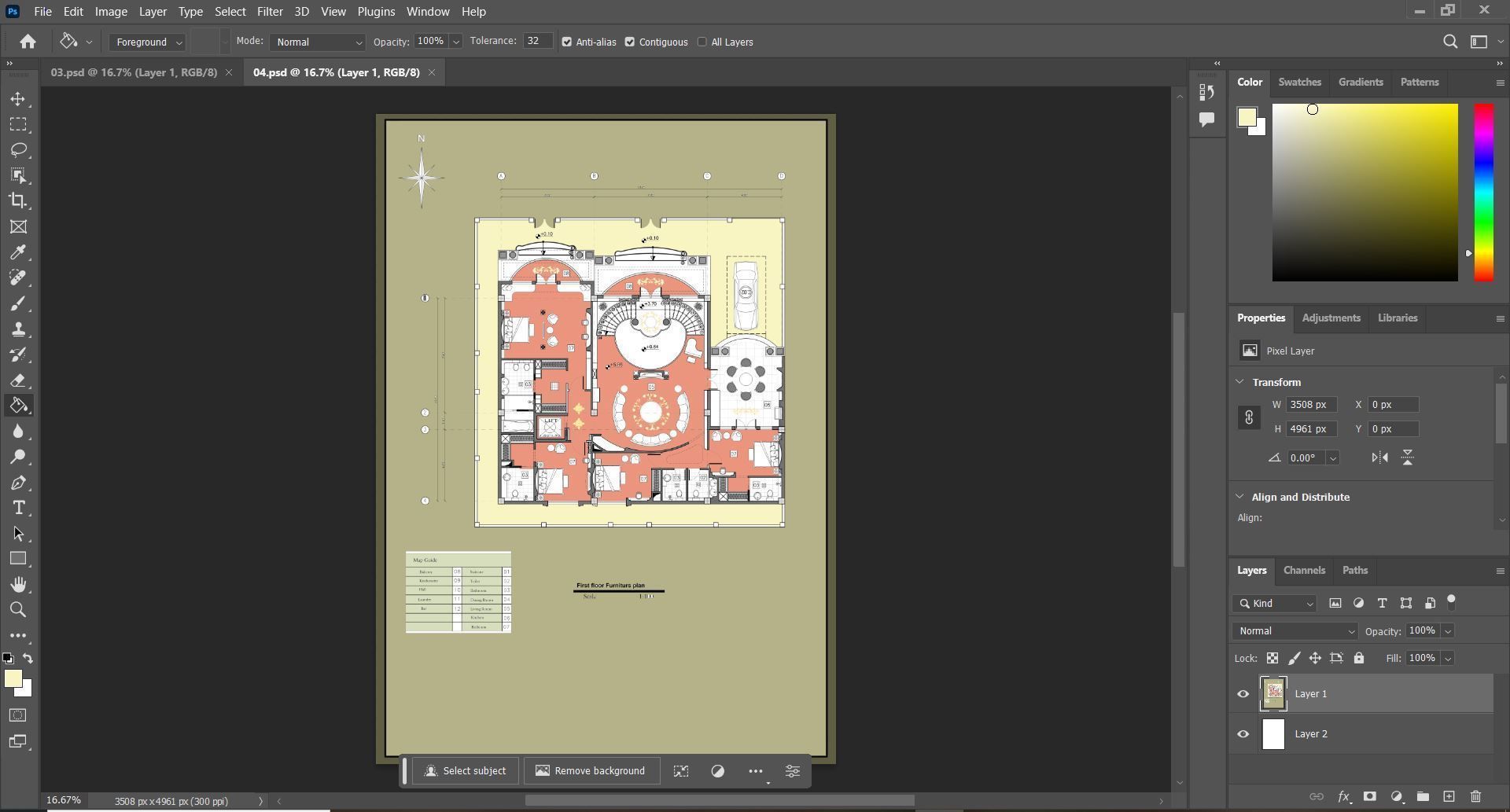
Task: Open the Kind filter dropdown
Action: (x=1274, y=604)
